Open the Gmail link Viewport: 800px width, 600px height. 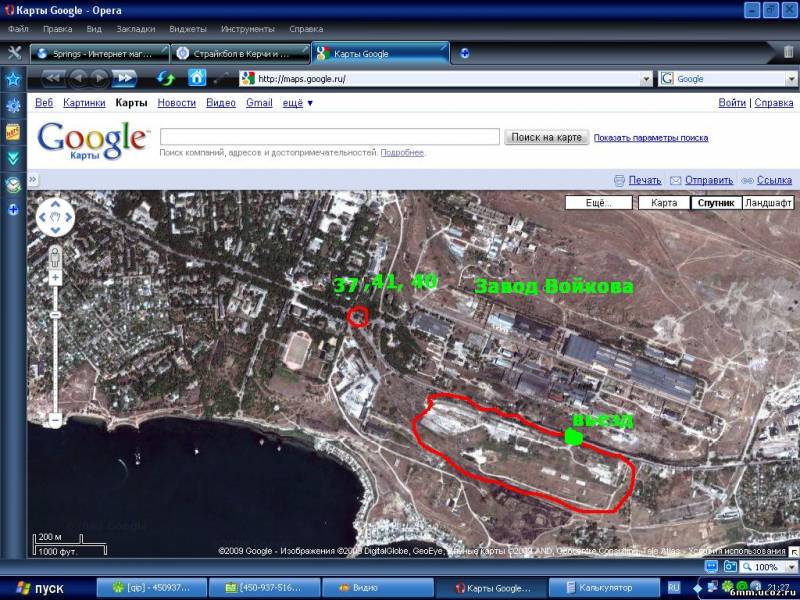pos(259,103)
